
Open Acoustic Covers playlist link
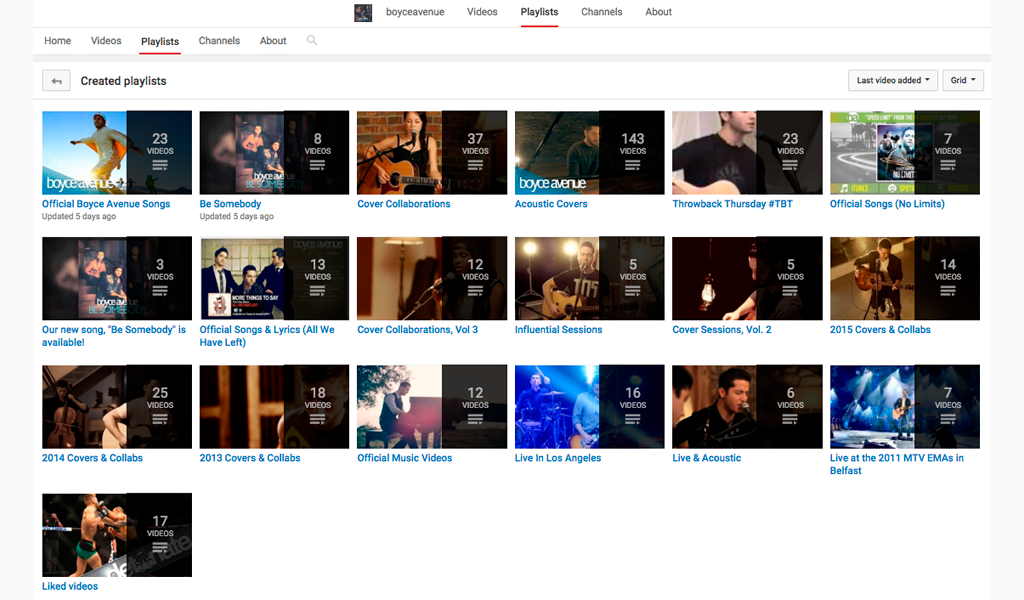pos(551,204)
